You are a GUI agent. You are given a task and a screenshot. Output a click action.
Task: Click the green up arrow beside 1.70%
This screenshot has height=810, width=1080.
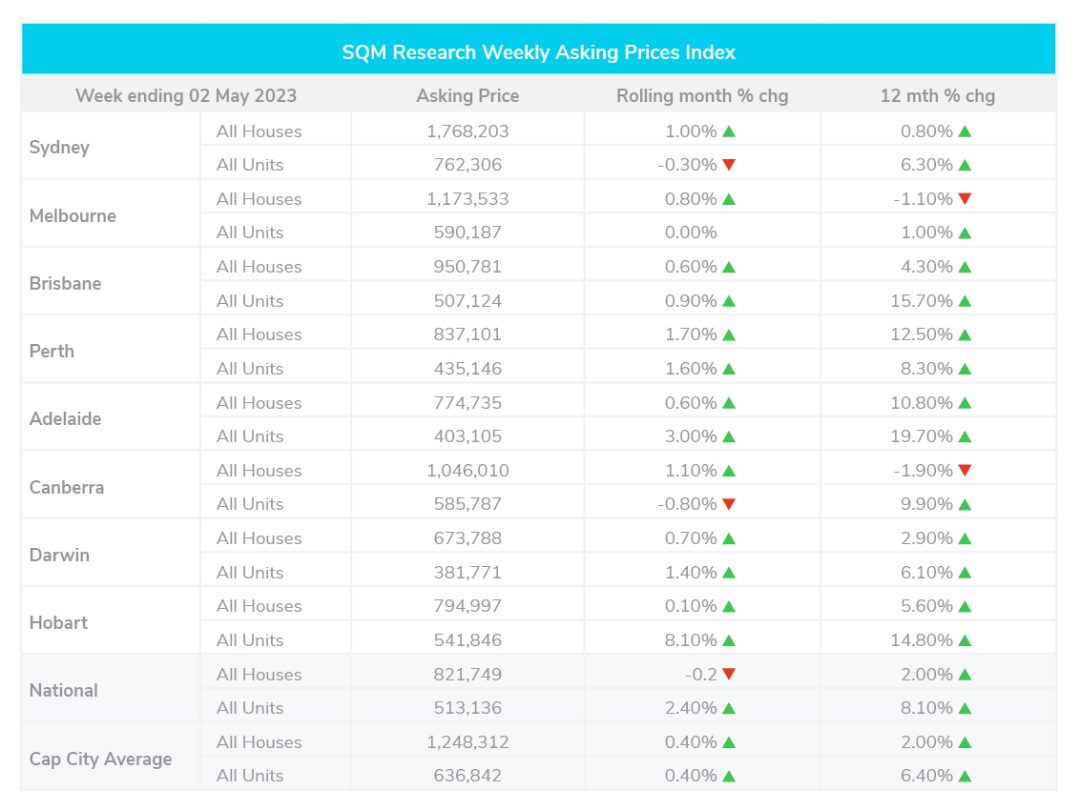729,335
